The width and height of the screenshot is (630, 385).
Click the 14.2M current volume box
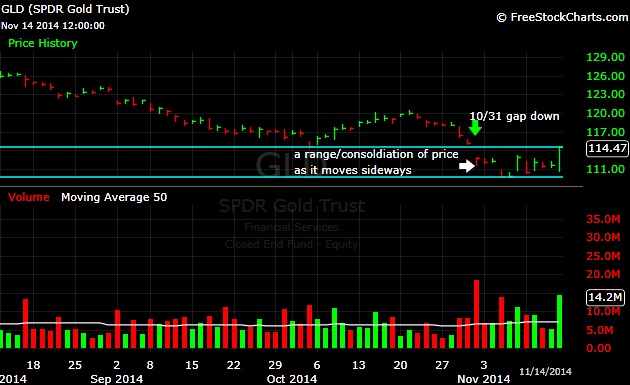[605, 297]
